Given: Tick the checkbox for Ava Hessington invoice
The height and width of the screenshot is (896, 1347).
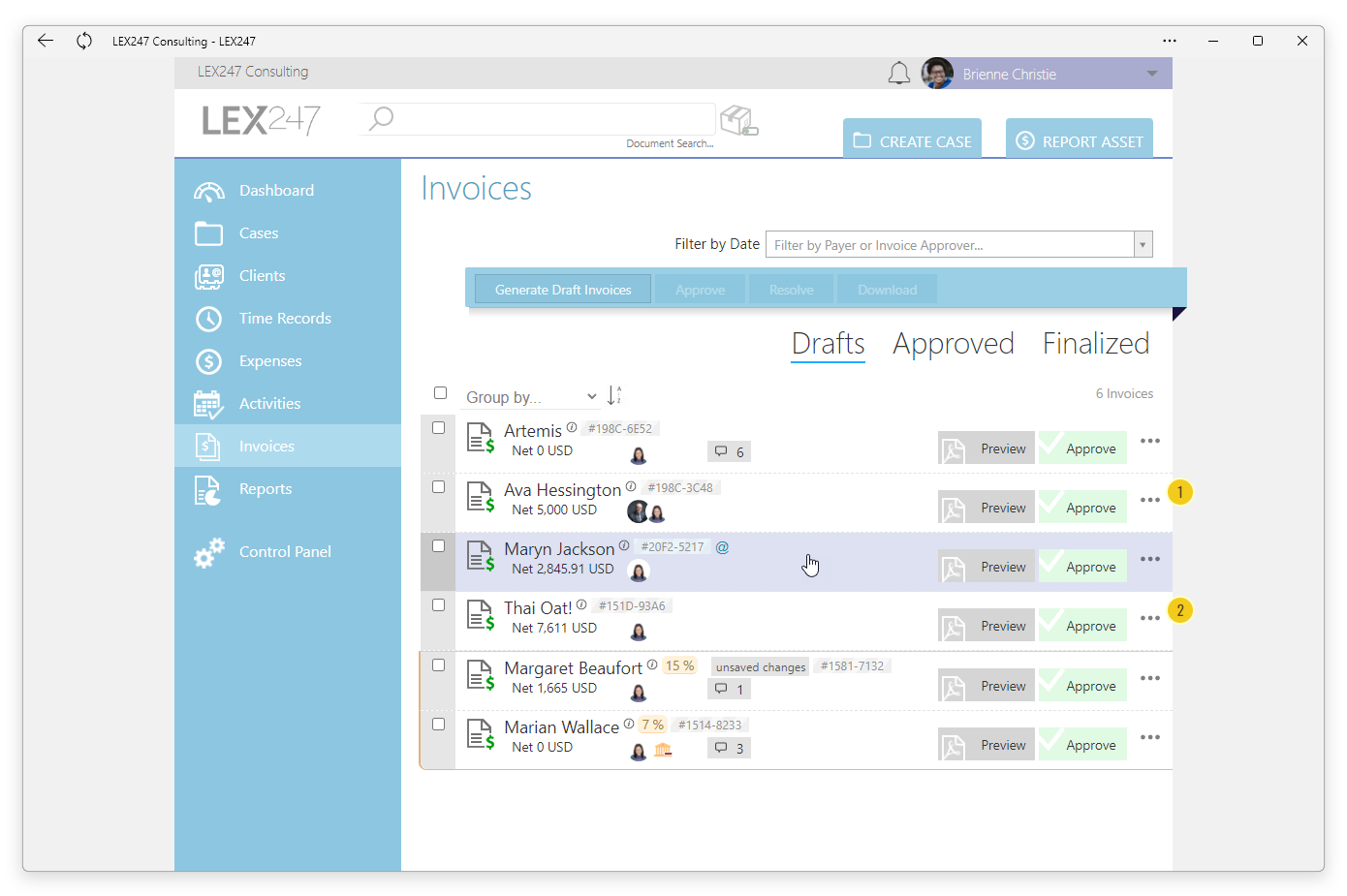Looking at the screenshot, I should [x=438, y=487].
